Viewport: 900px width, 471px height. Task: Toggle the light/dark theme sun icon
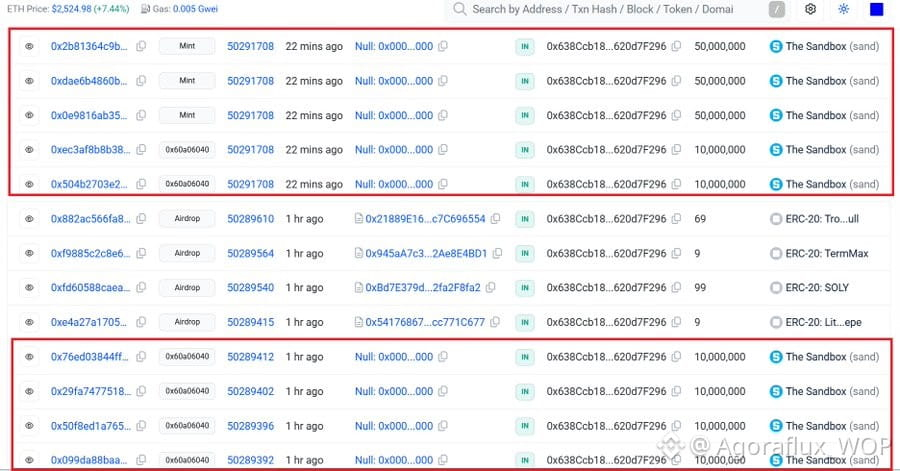click(x=843, y=9)
